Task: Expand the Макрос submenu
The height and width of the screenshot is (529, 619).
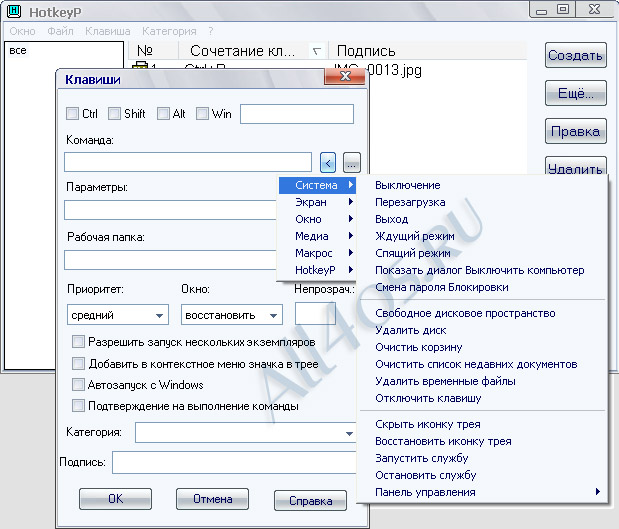Action: (x=317, y=253)
